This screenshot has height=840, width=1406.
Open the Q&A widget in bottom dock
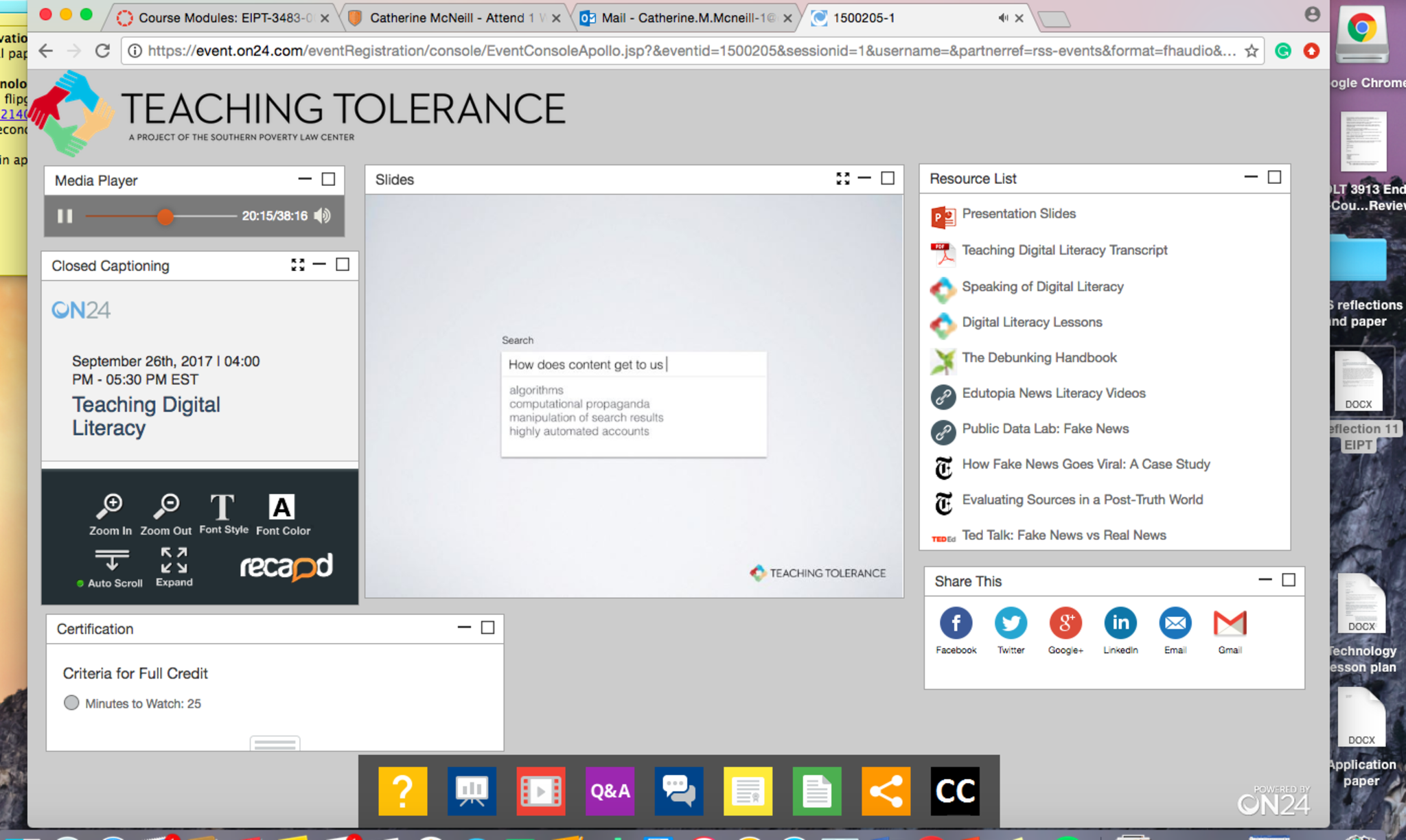610,791
